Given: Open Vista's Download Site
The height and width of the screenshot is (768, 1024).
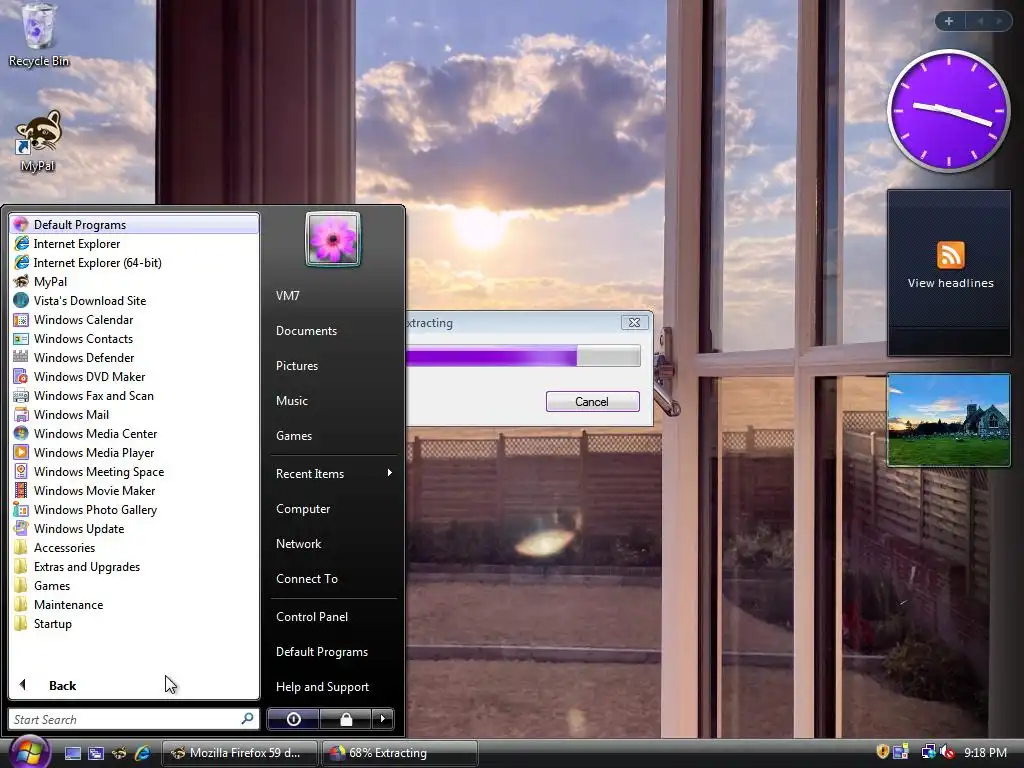Looking at the screenshot, I should click(x=134, y=300).
